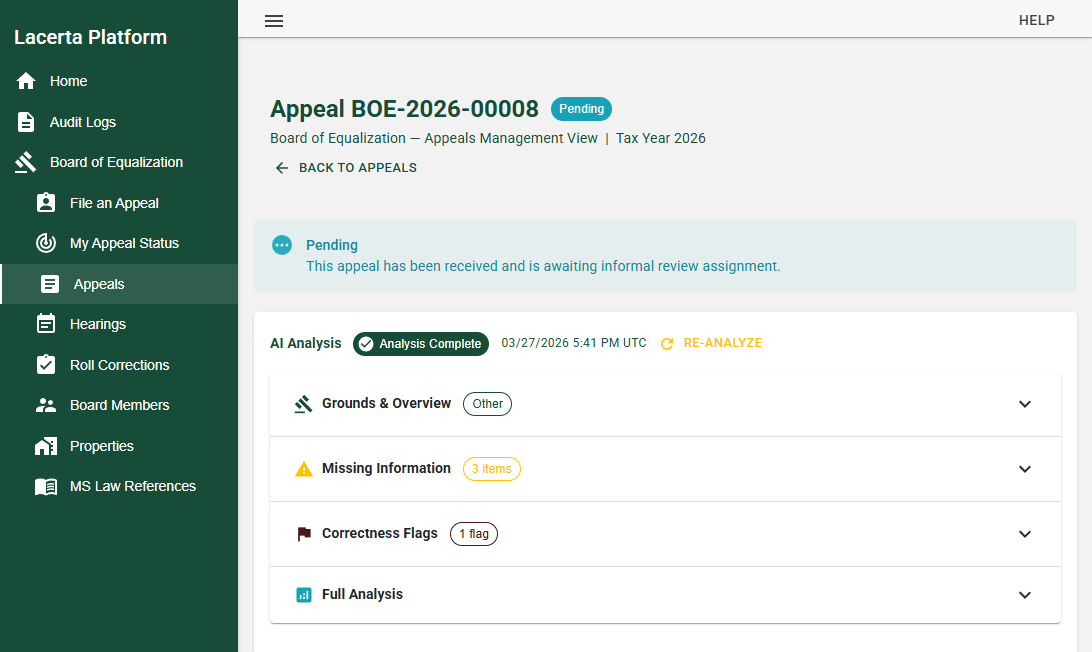Select Appeals in the sidebar
The image size is (1092, 652).
[46, 283]
